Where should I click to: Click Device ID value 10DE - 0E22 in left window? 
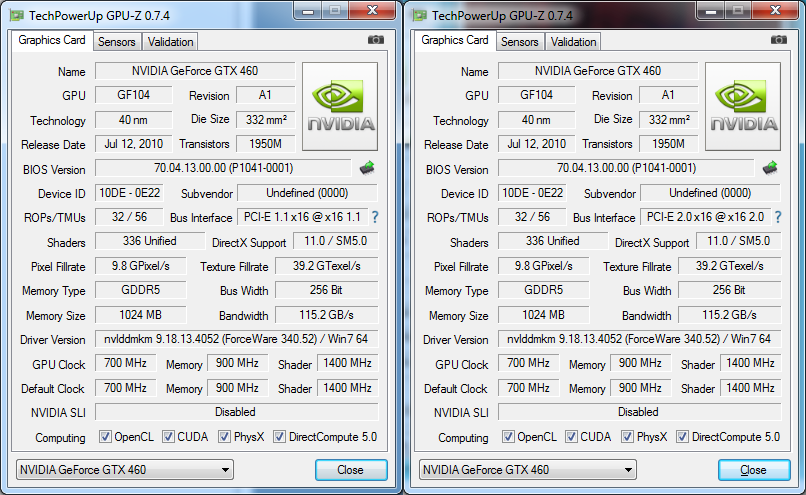129,193
